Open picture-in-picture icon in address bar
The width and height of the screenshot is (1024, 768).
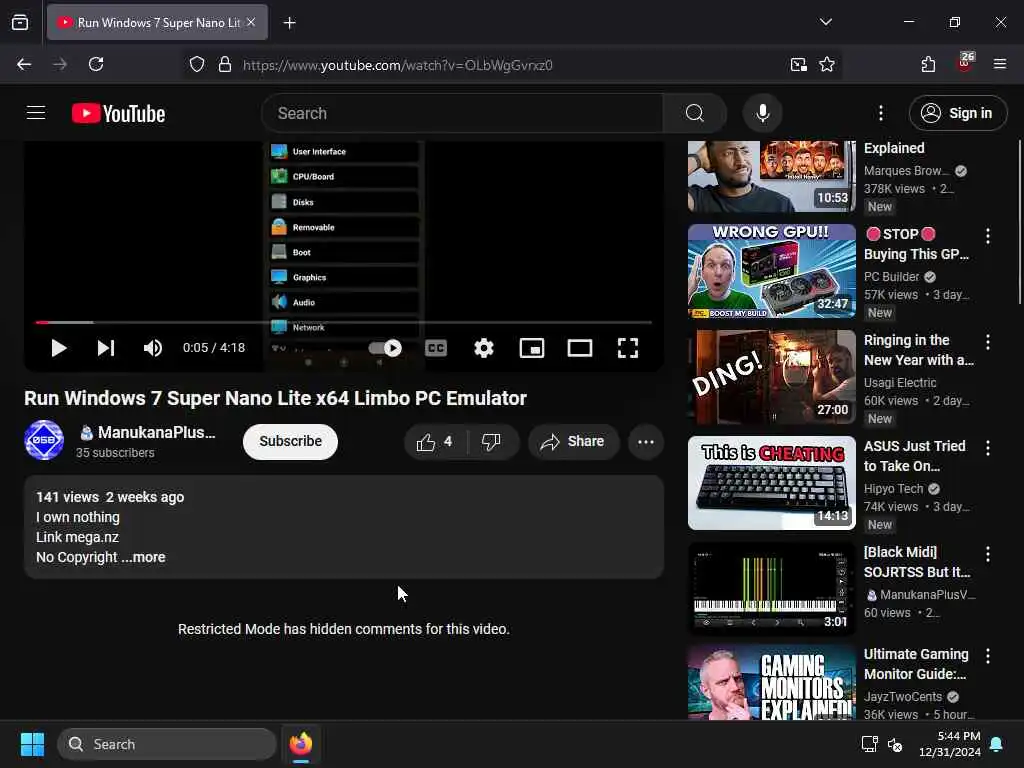pos(798,65)
